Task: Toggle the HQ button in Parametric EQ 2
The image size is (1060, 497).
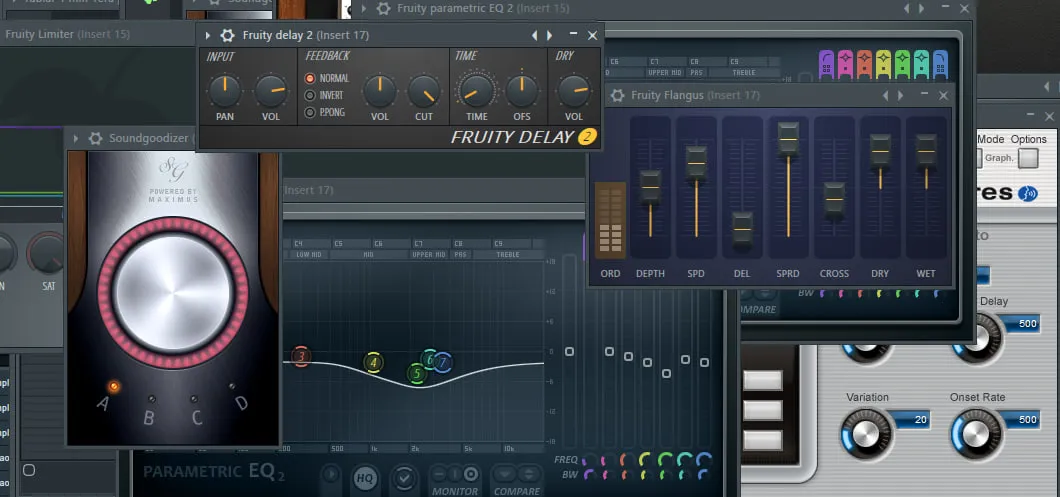Action: (x=364, y=478)
